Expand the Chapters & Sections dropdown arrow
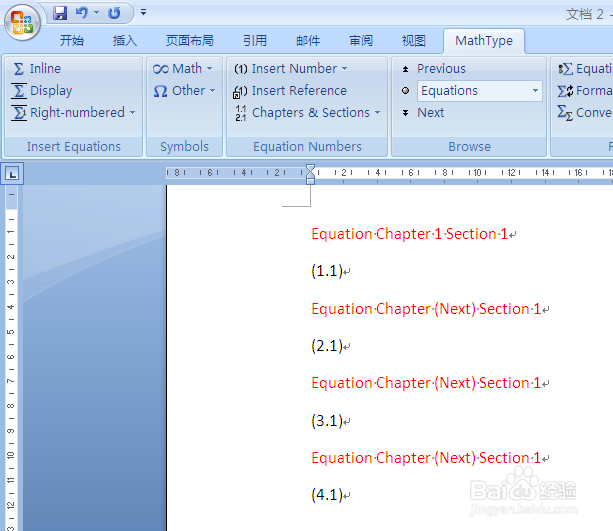This screenshot has height=531, width=613. (x=377, y=113)
